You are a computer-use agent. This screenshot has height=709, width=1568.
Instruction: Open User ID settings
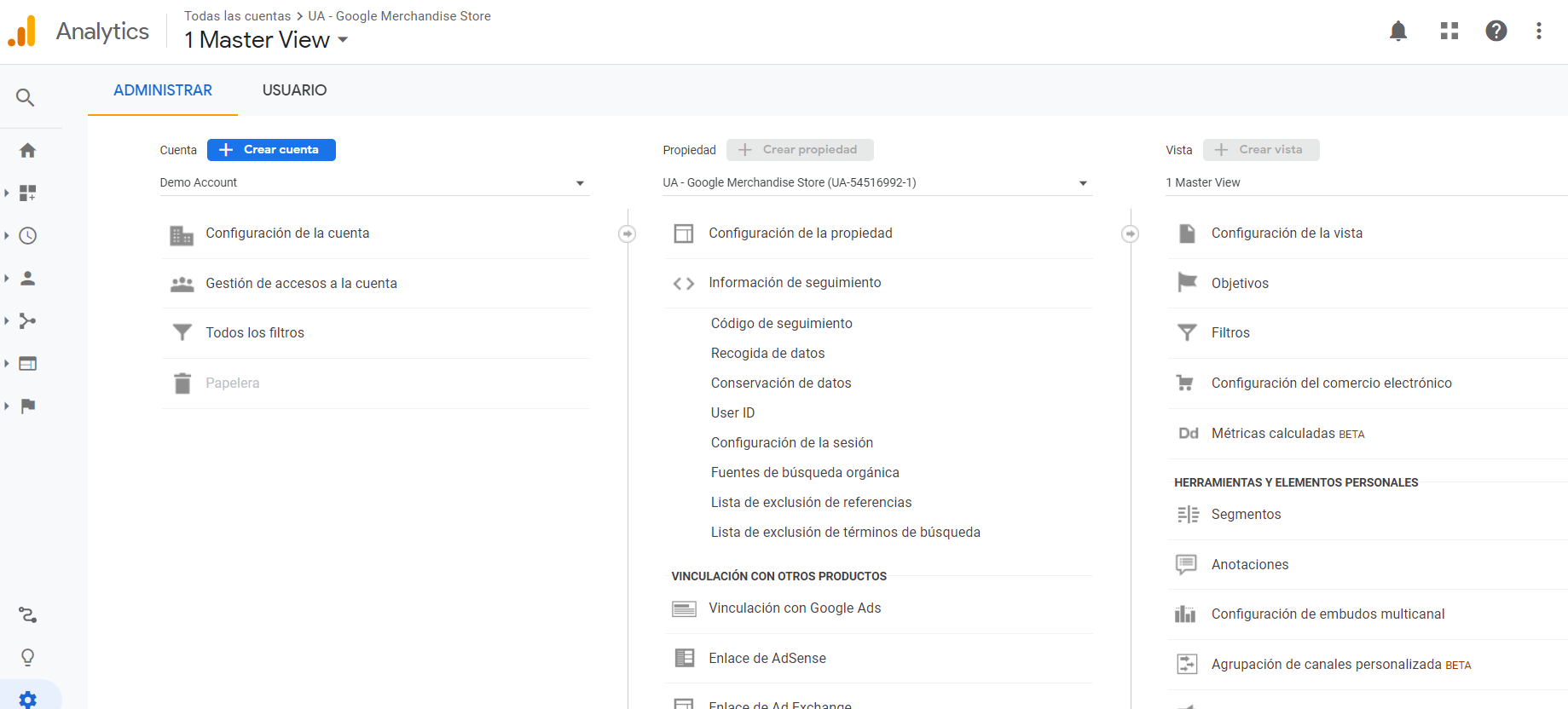click(x=732, y=413)
